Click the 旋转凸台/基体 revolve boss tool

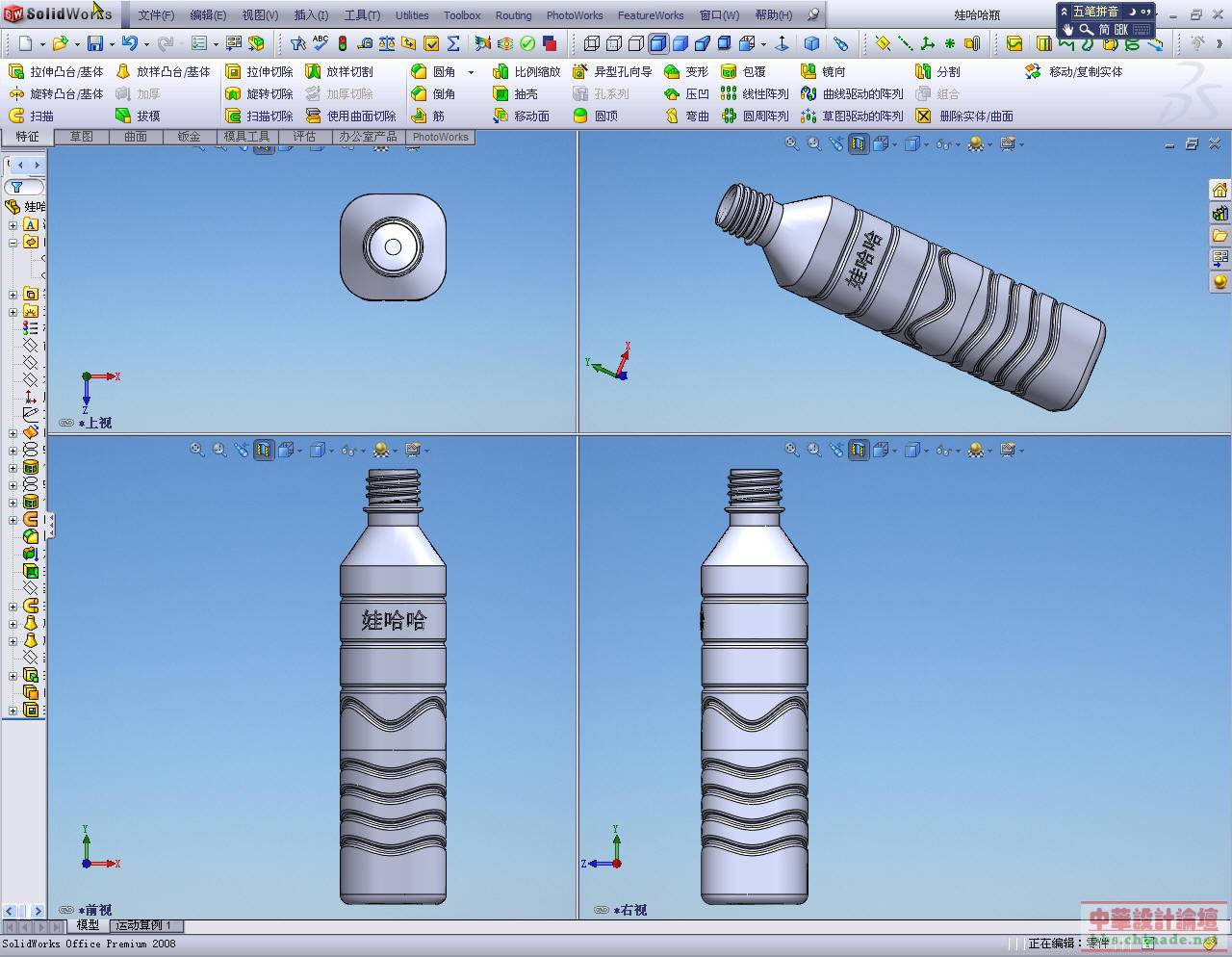point(56,93)
